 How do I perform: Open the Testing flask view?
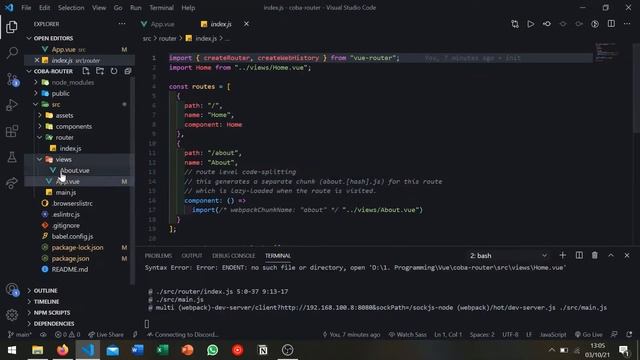click(12, 157)
